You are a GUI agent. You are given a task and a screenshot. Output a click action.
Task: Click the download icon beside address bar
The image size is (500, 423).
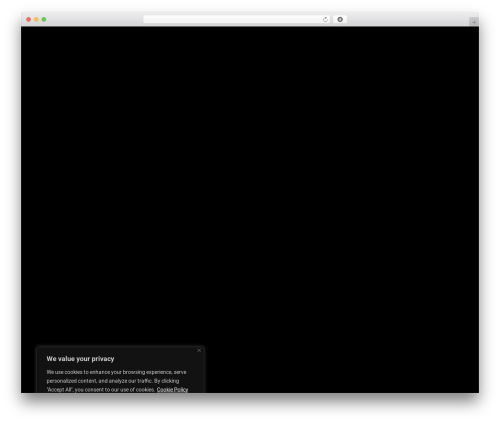[x=340, y=19]
